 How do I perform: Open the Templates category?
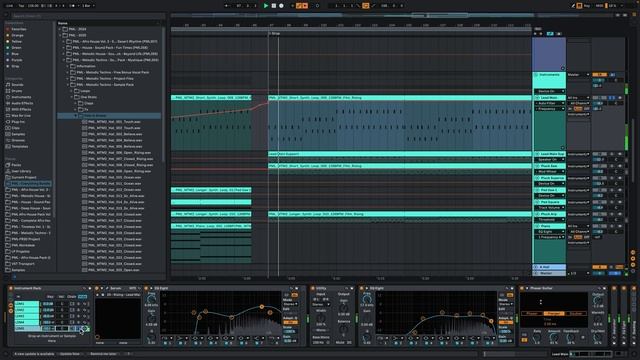20,147
